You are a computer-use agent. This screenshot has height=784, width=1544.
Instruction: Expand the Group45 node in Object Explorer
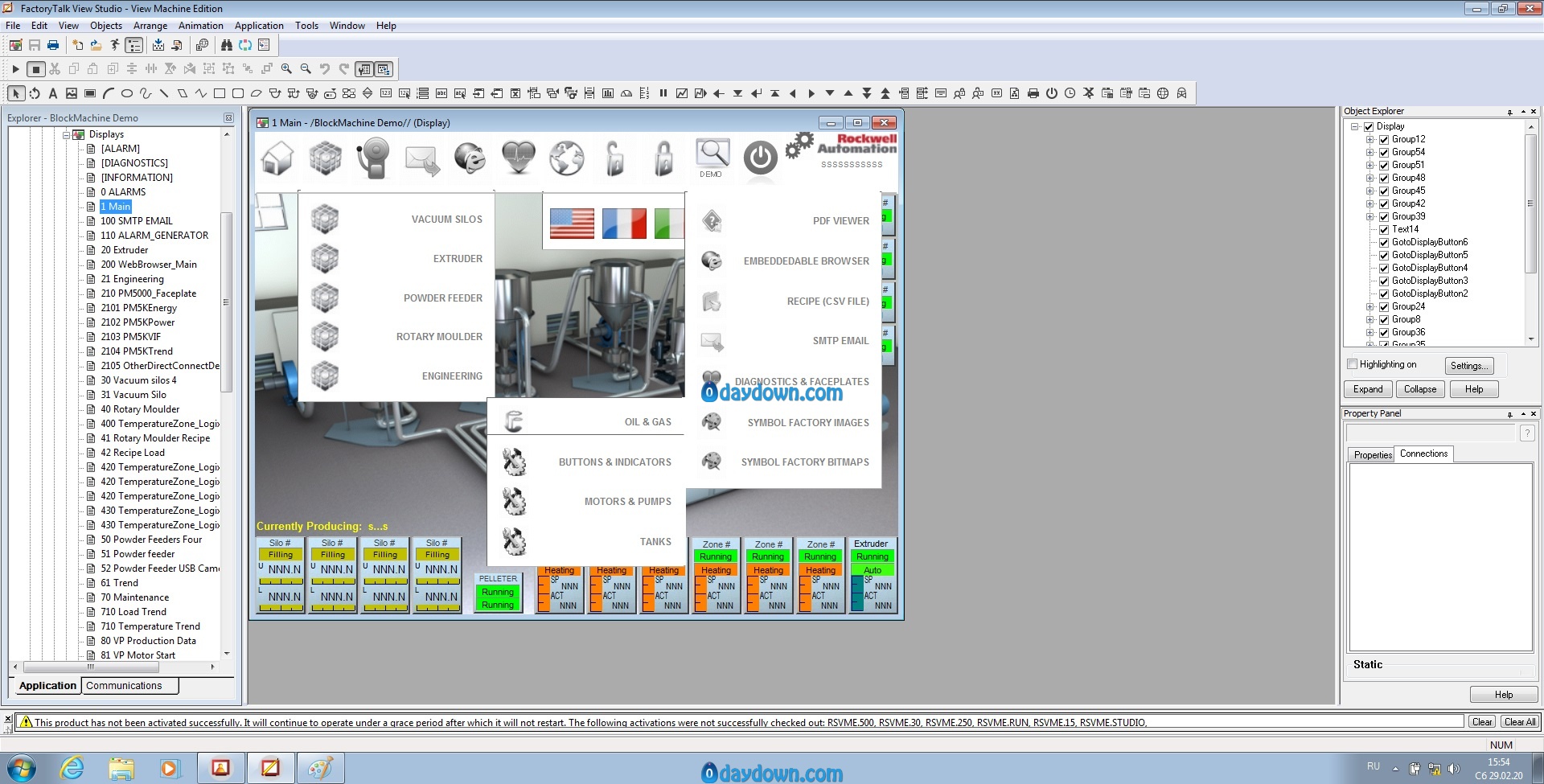(1369, 191)
